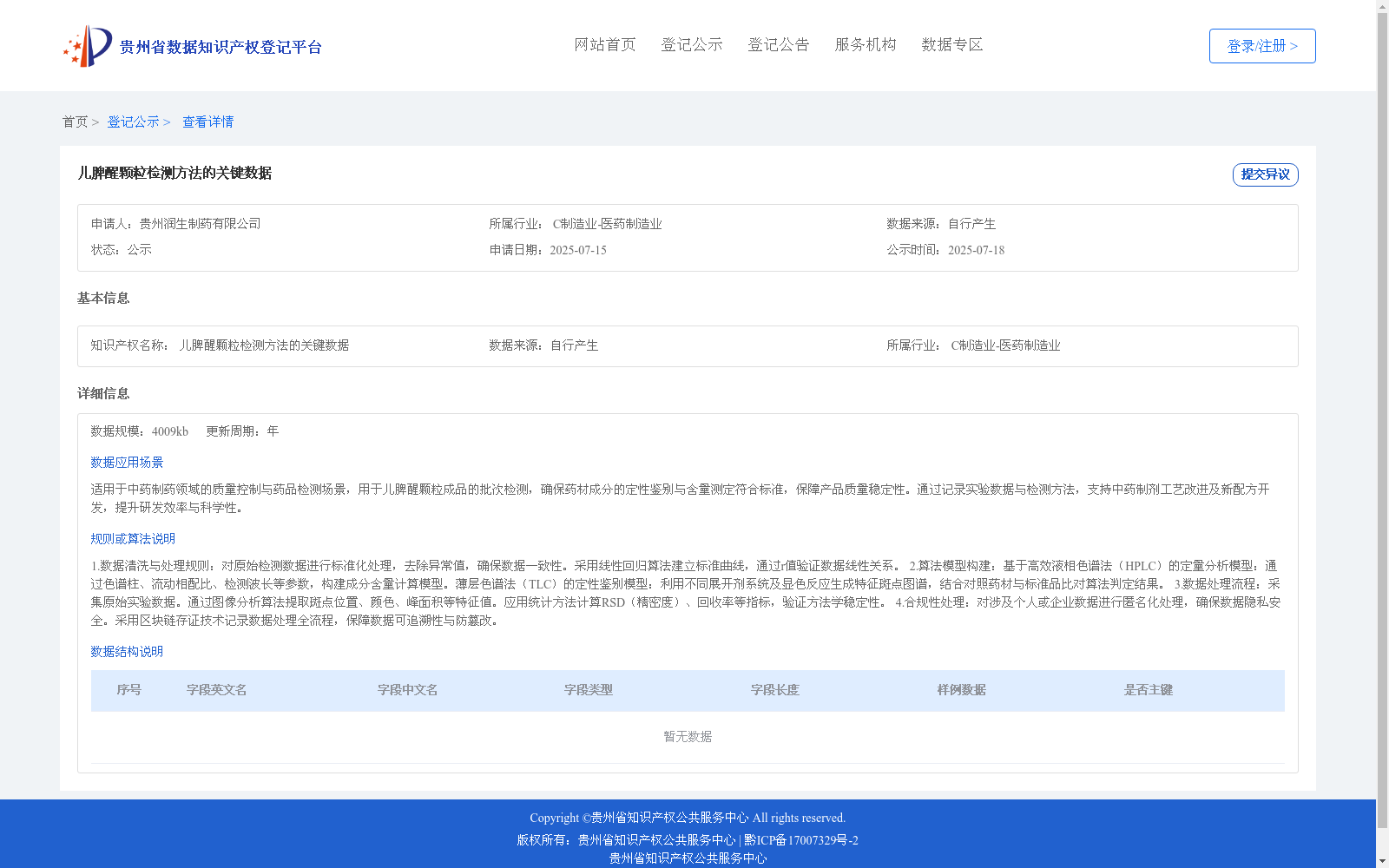This screenshot has width=1389, height=868.
Task: Click the 首页 breadcrumb link
Action: tap(76, 122)
